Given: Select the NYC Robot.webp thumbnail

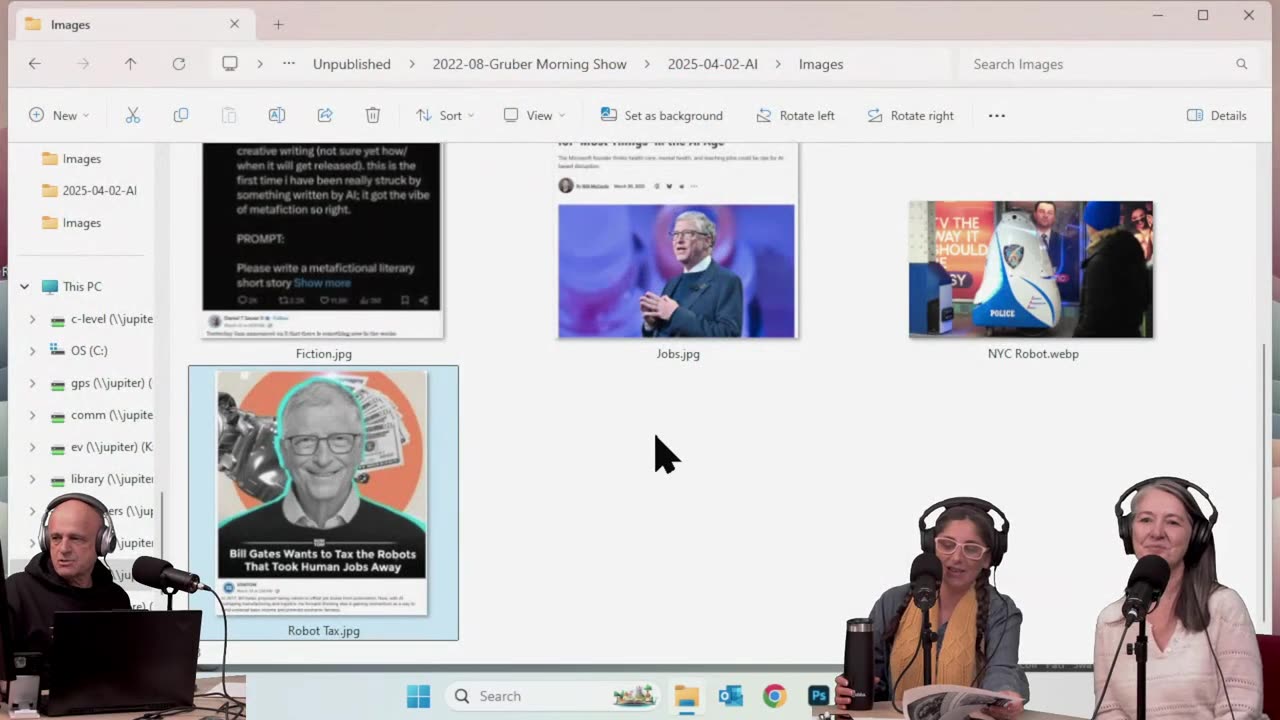Looking at the screenshot, I should coord(1031,269).
